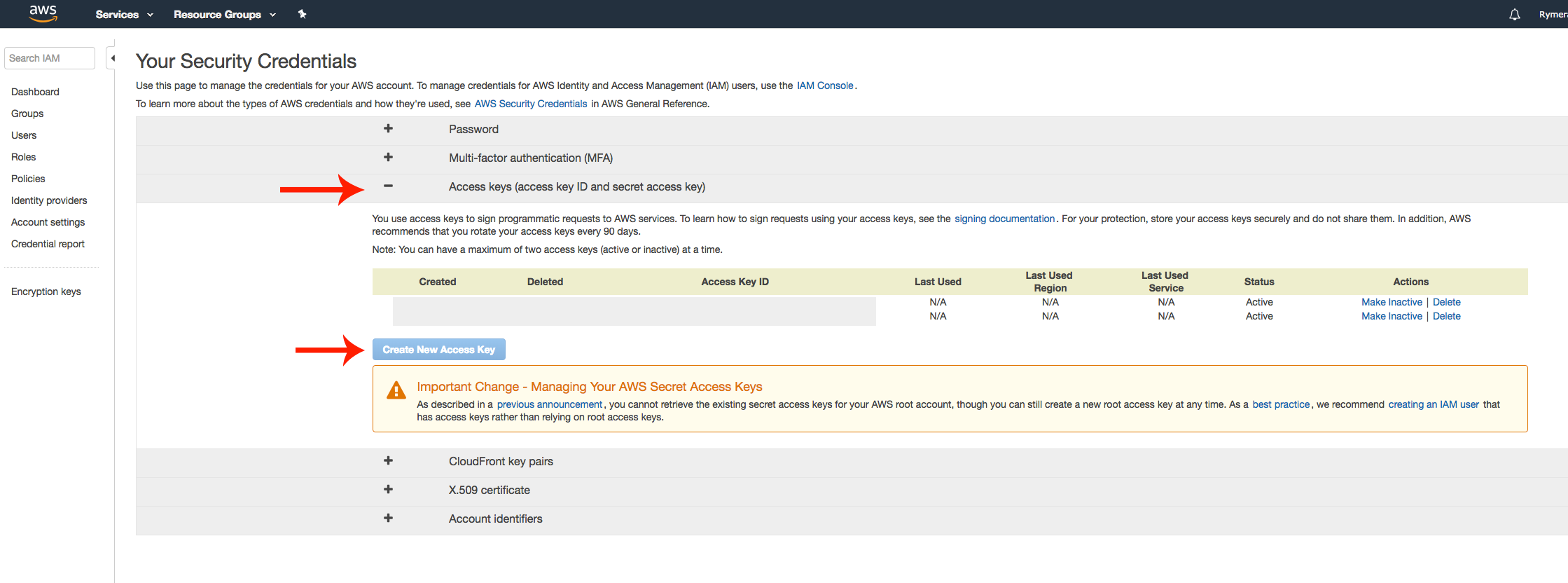This screenshot has width=1568, height=583.
Task: Open Users in the sidebar
Action: pyautogui.click(x=24, y=135)
